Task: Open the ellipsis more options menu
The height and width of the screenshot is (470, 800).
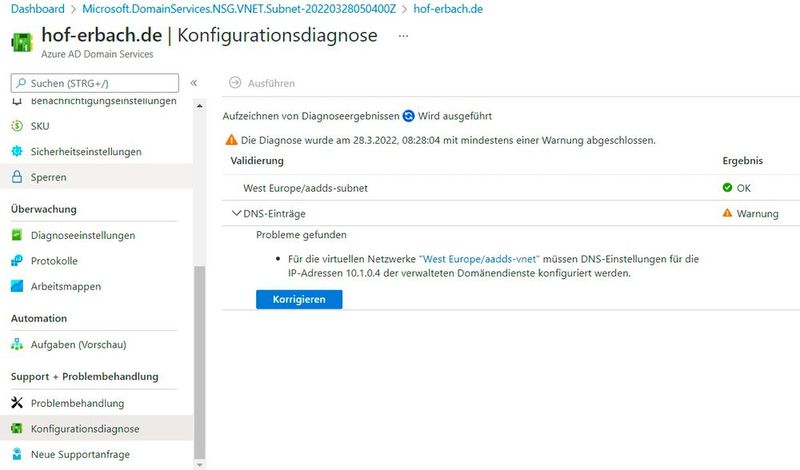Action: coord(403,36)
